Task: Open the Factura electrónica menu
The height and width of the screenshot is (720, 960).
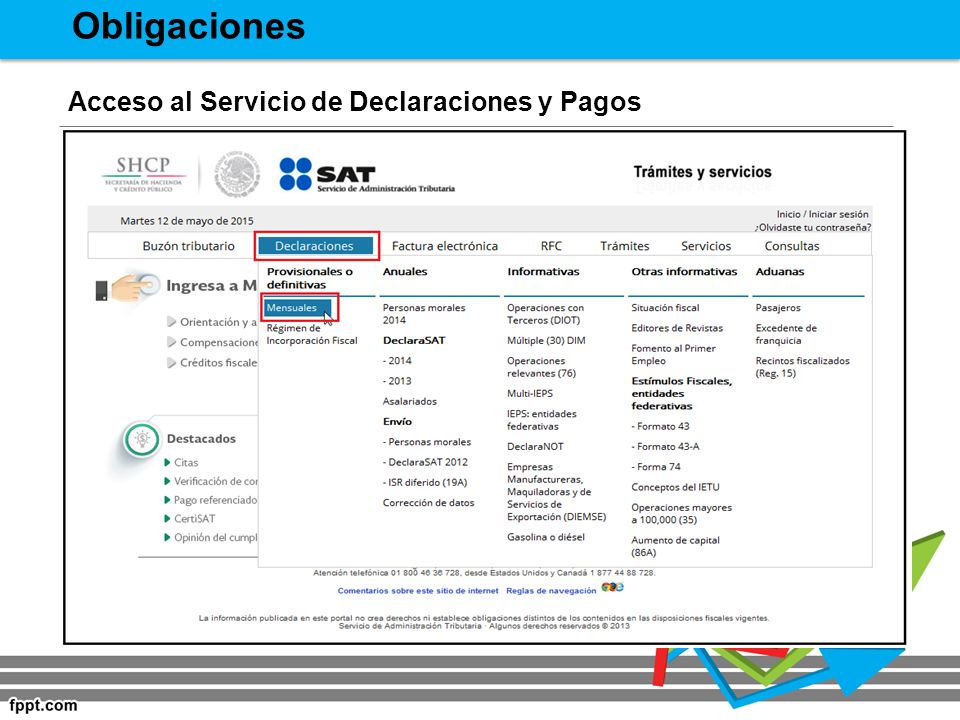Action: click(x=445, y=246)
